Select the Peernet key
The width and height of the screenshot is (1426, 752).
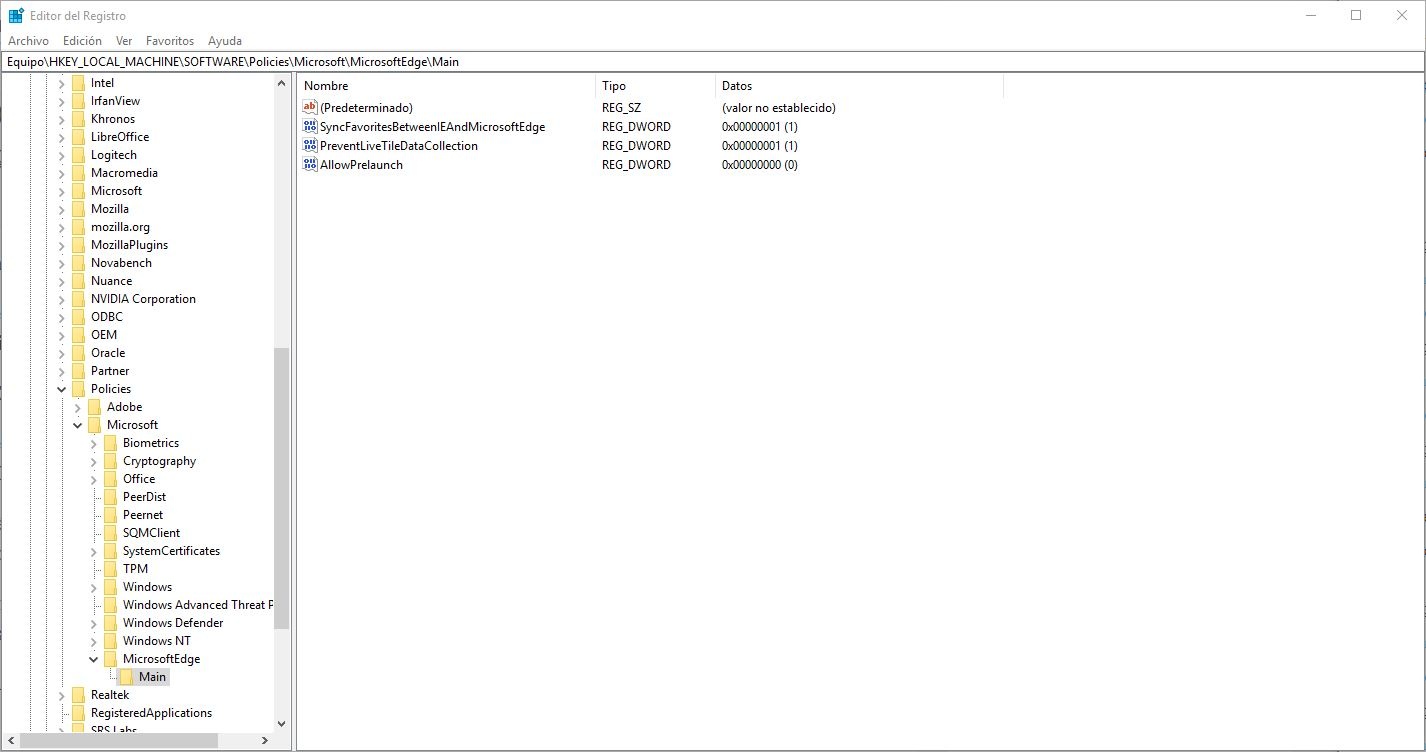point(143,515)
